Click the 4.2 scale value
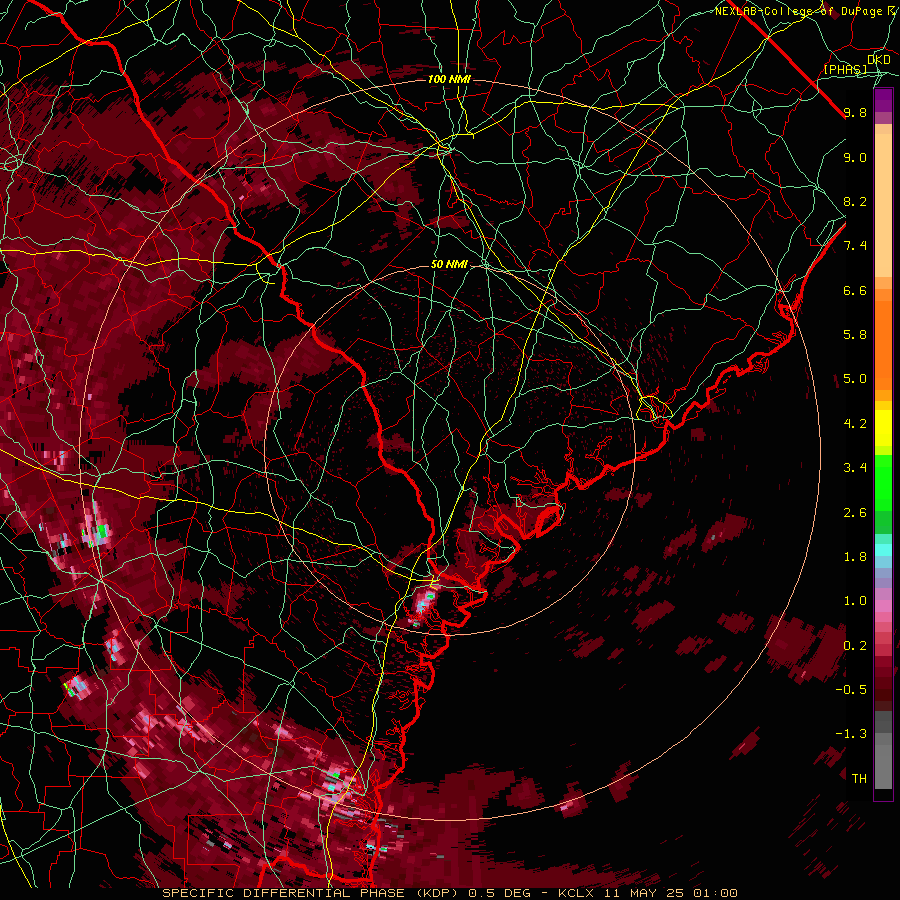Screen dimensions: 900x900 tap(855, 424)
